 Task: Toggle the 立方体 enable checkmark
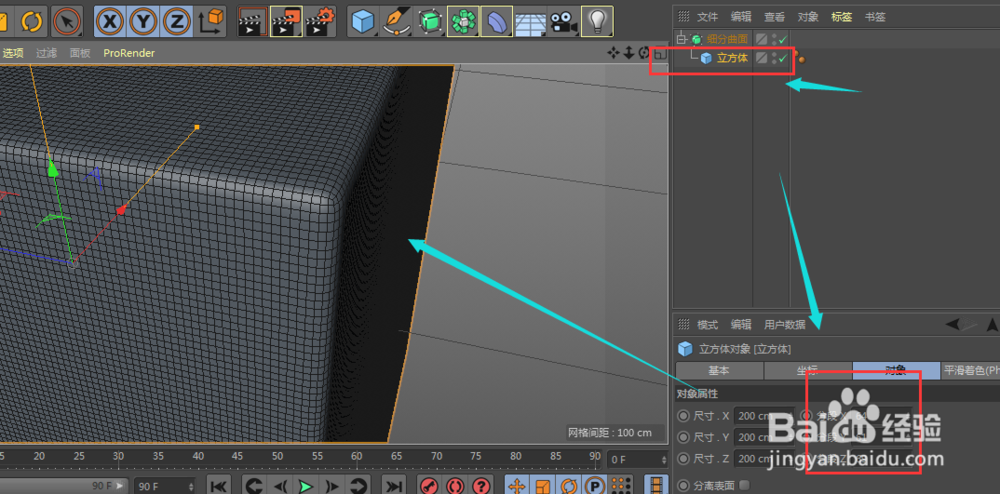coord(783,59)
